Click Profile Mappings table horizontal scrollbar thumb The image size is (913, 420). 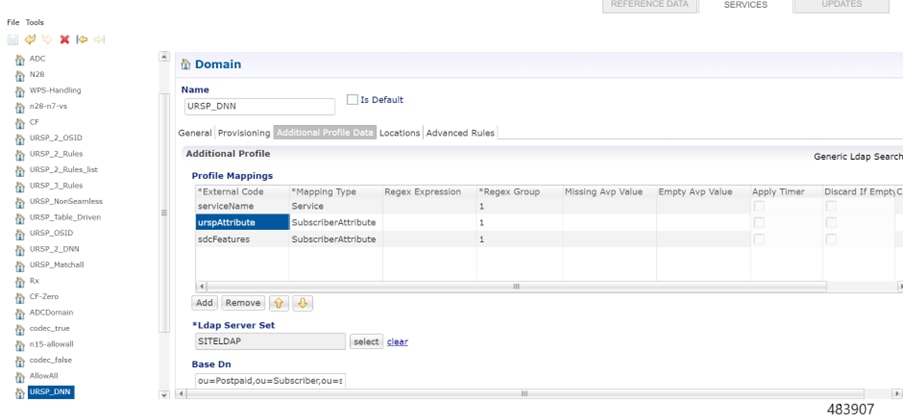(x=516, y=287)
